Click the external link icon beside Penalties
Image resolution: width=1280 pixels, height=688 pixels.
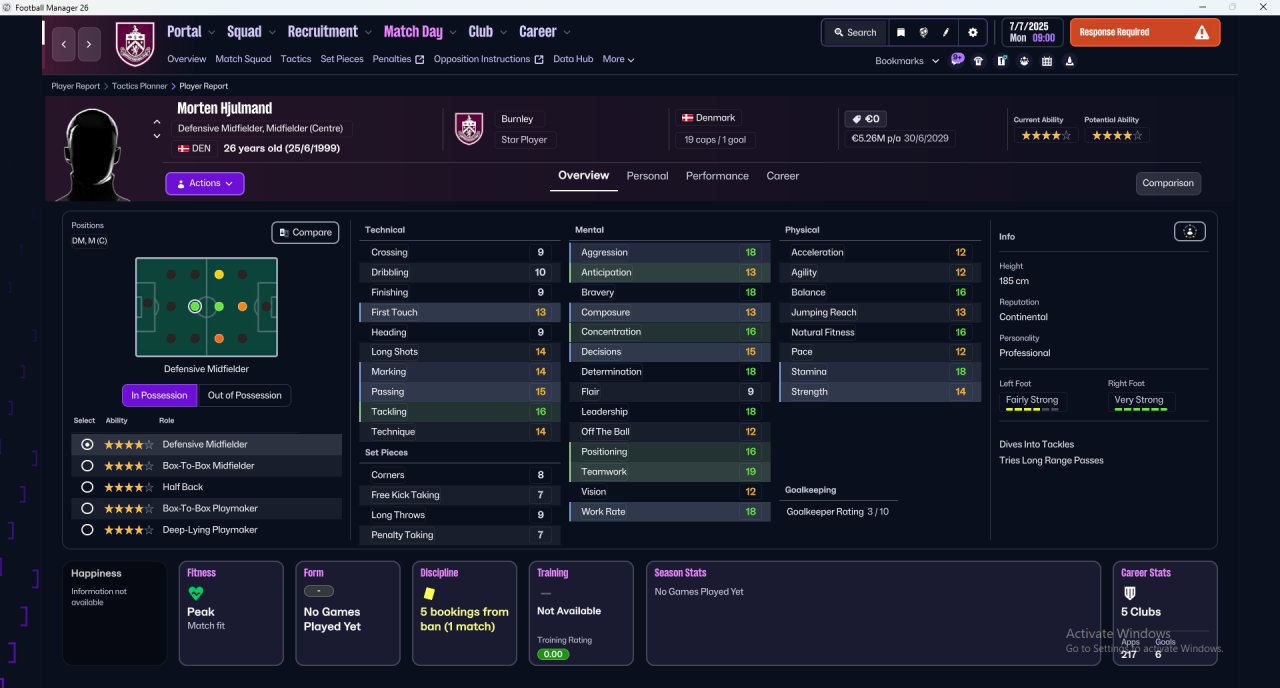(420, 59)
